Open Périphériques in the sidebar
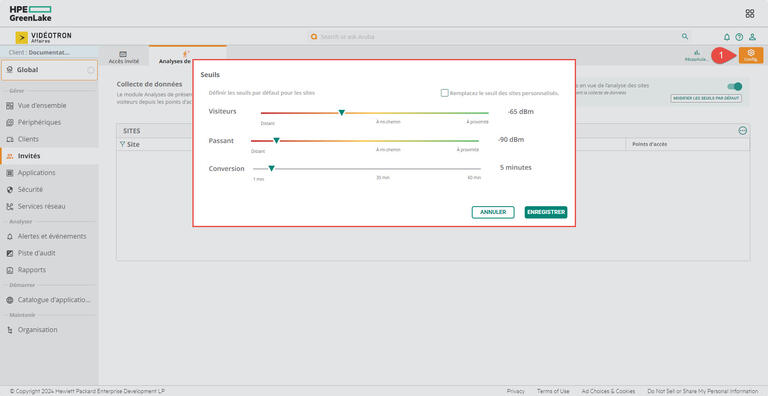 pos(39,122)
